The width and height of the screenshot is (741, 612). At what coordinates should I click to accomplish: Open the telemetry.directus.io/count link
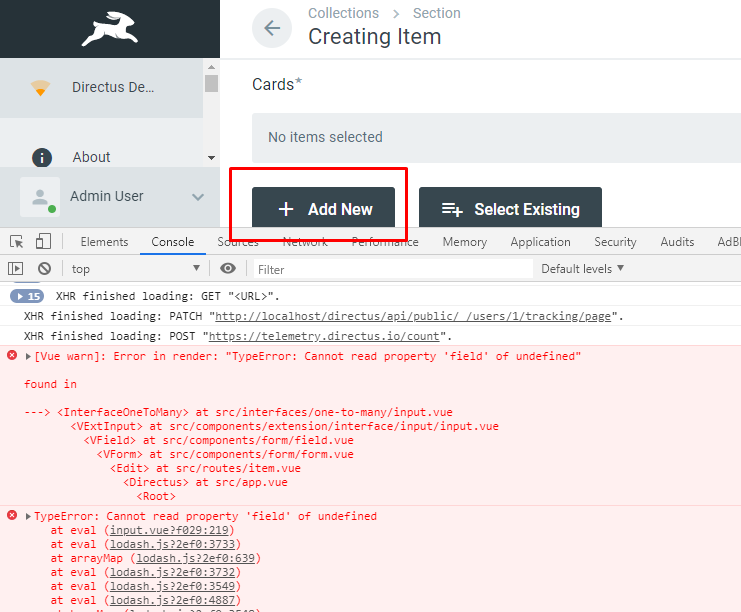tap(324, 336)
